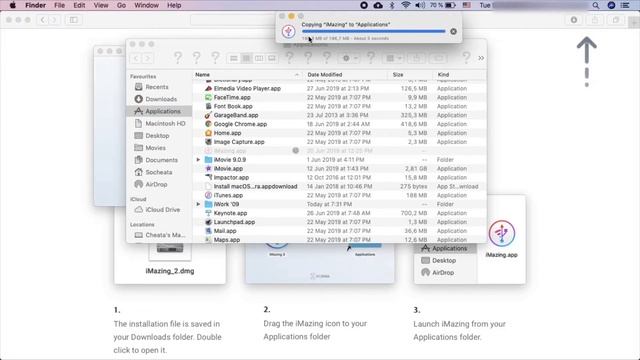640x360 pixels.
Task: Open the Apple menu
Action: point(12,5)
